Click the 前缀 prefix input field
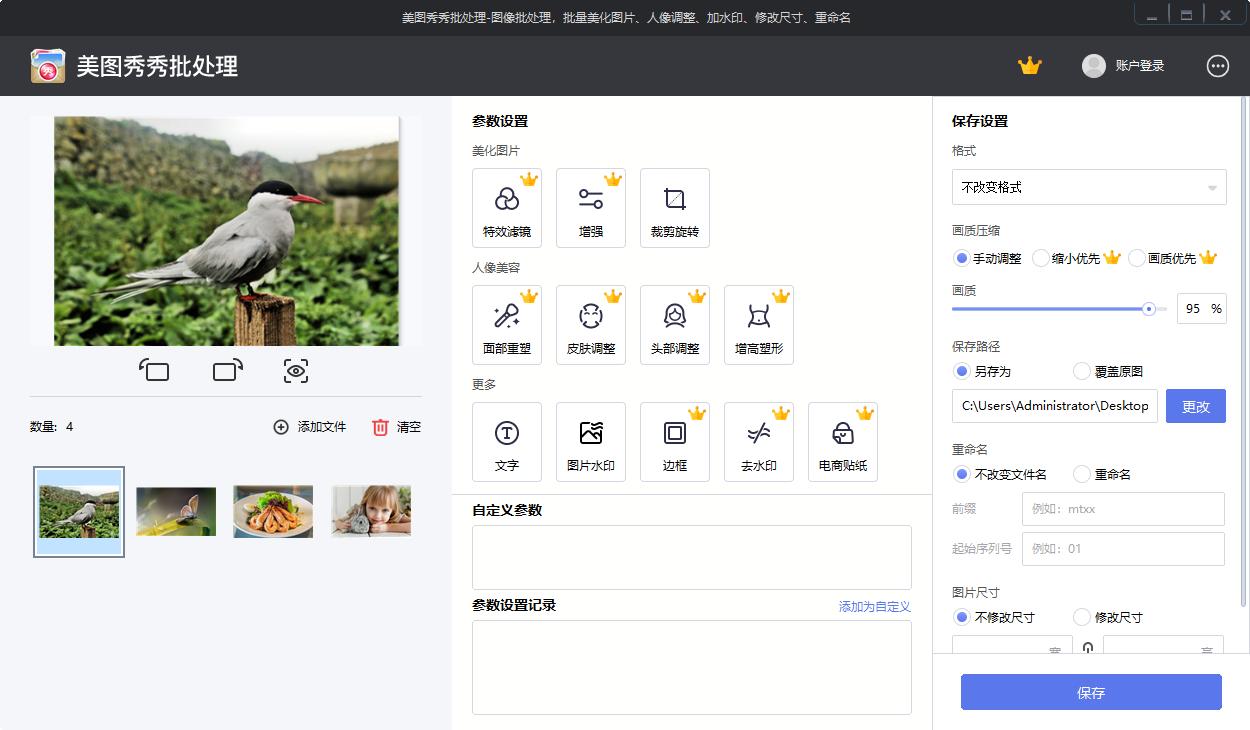The width and height of the screenshot is (1250, 730). (1123, 509)
